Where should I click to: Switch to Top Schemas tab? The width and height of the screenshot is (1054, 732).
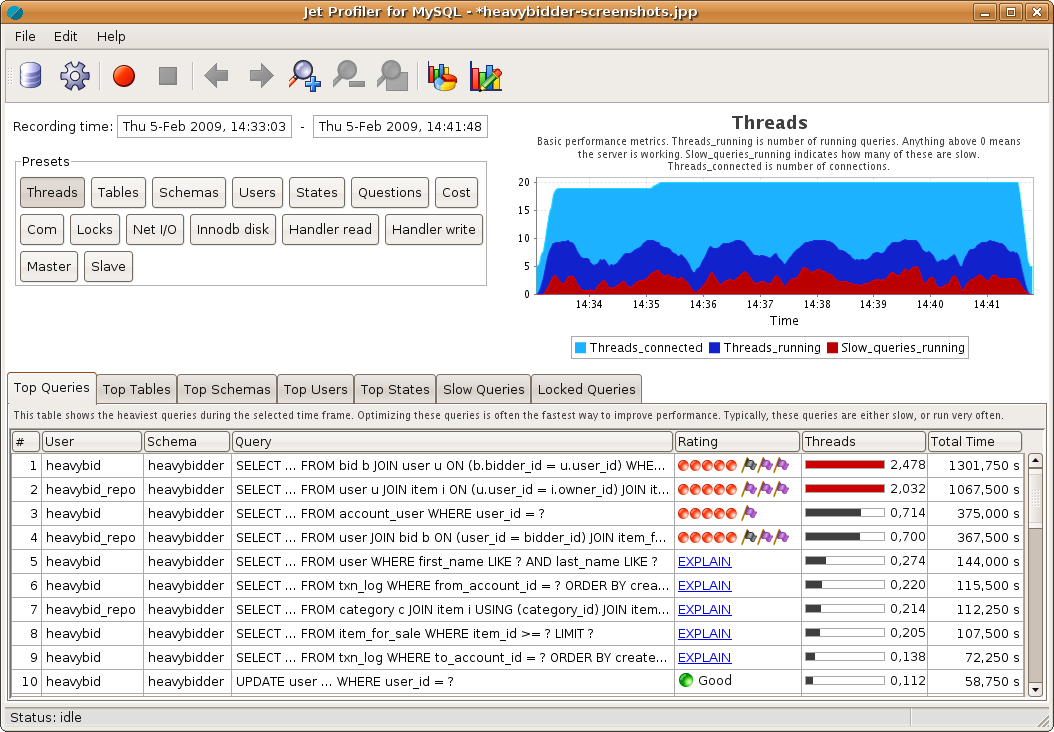click(227, 389)
